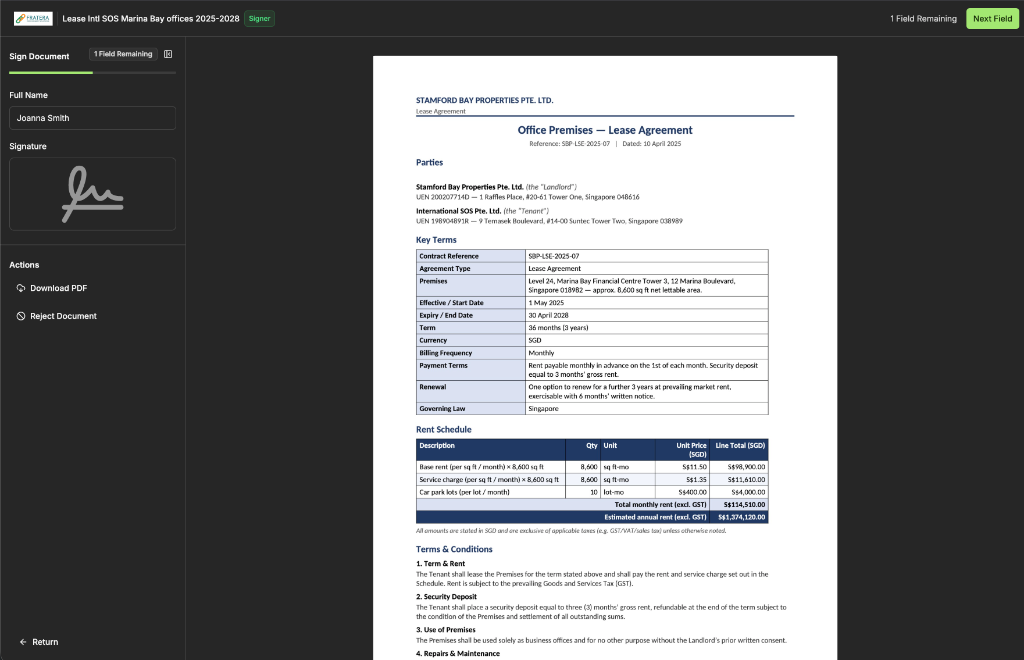Click the 'Billing Frequency' row label
The image size is (1024, 660).
445,353
